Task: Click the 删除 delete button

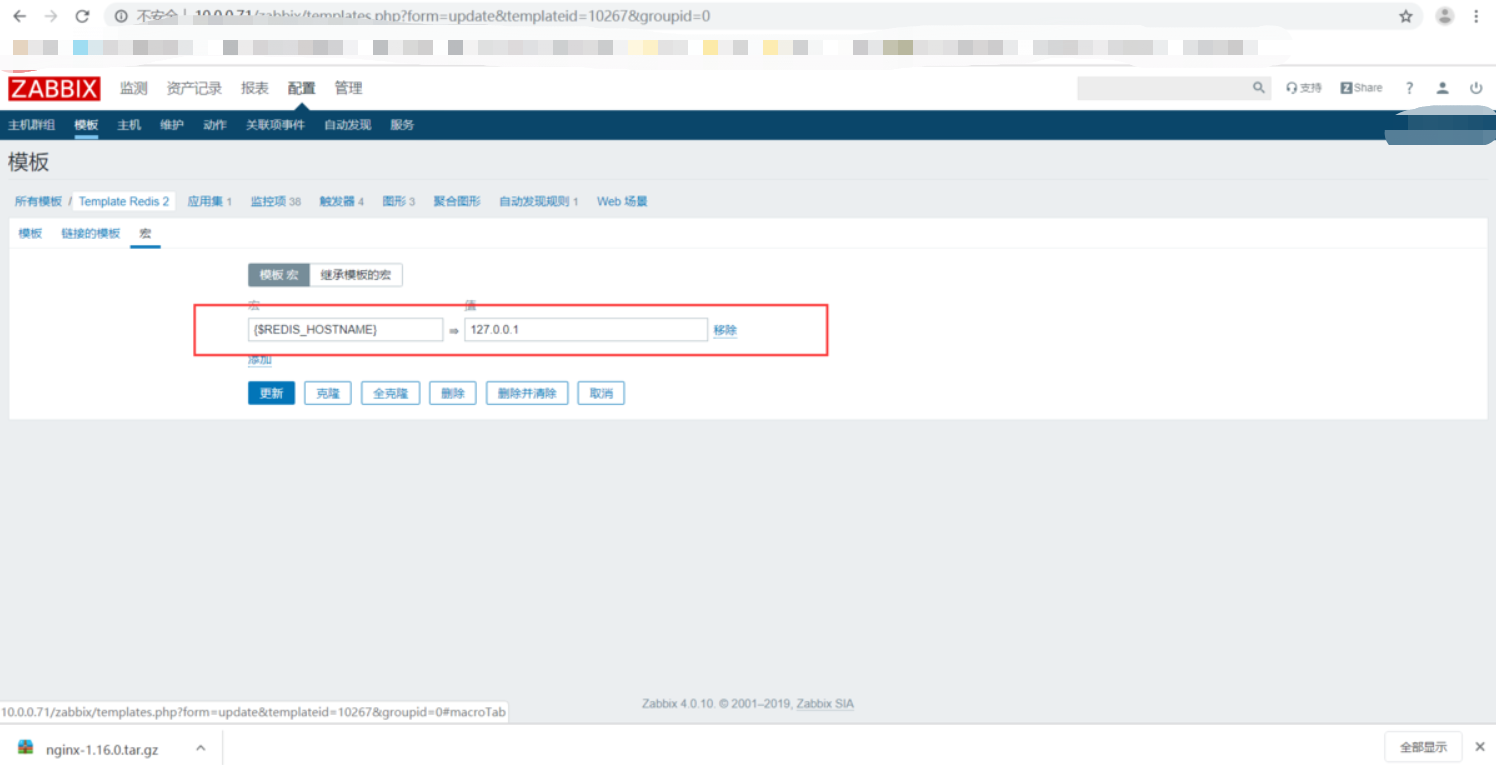Action: 453,393
